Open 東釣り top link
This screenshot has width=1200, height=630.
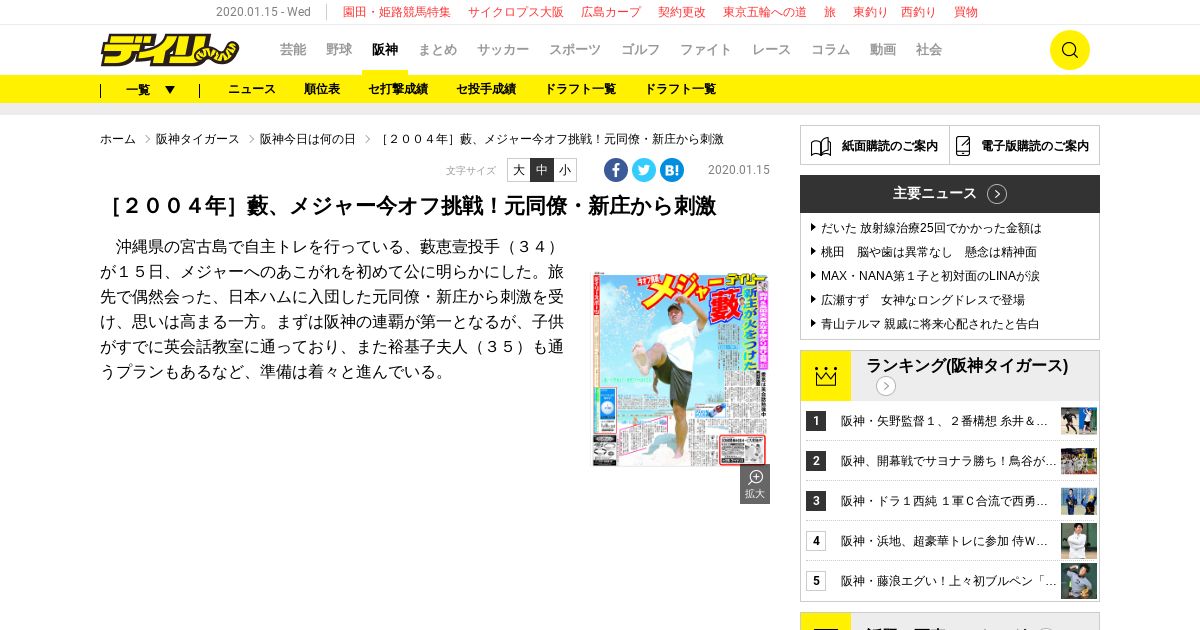(x=871, y=12)
